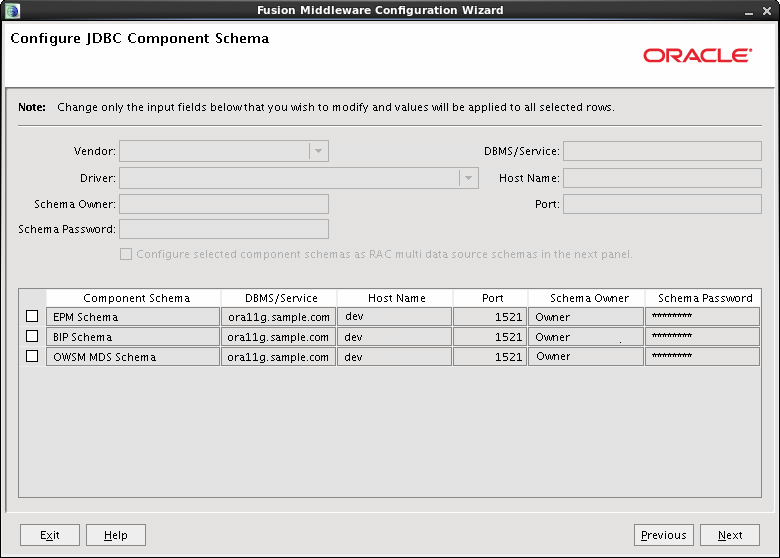Open the Help button
The width and height of the screenshot is (780, 558).
click(x=116, y=535)
